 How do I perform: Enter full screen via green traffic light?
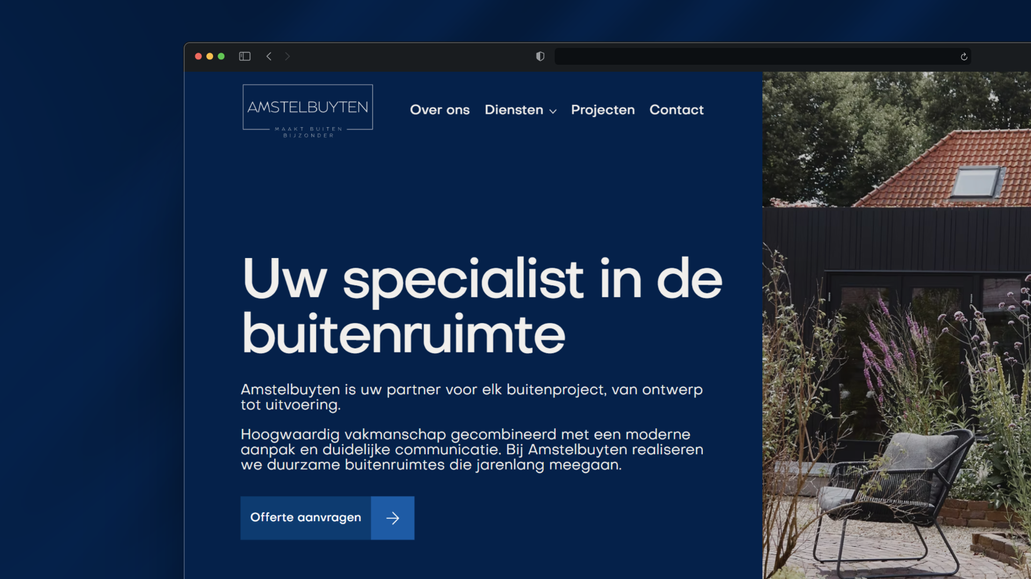coord(222,56)
